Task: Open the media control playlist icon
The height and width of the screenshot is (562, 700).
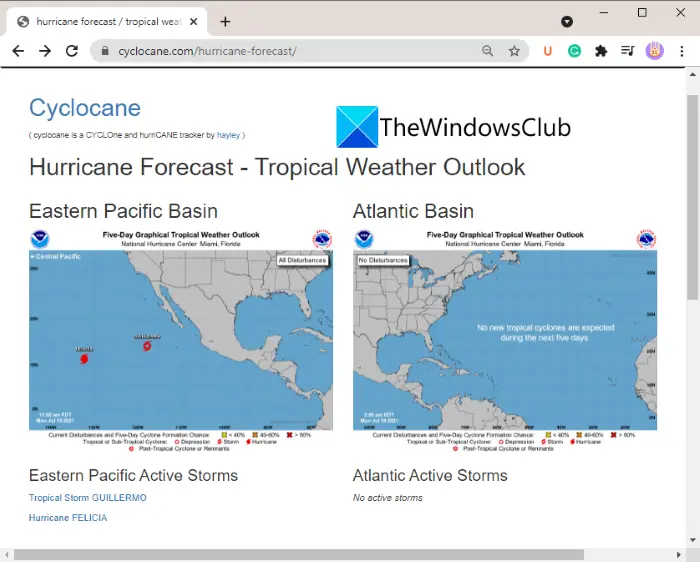Action: tap(628, 51)
